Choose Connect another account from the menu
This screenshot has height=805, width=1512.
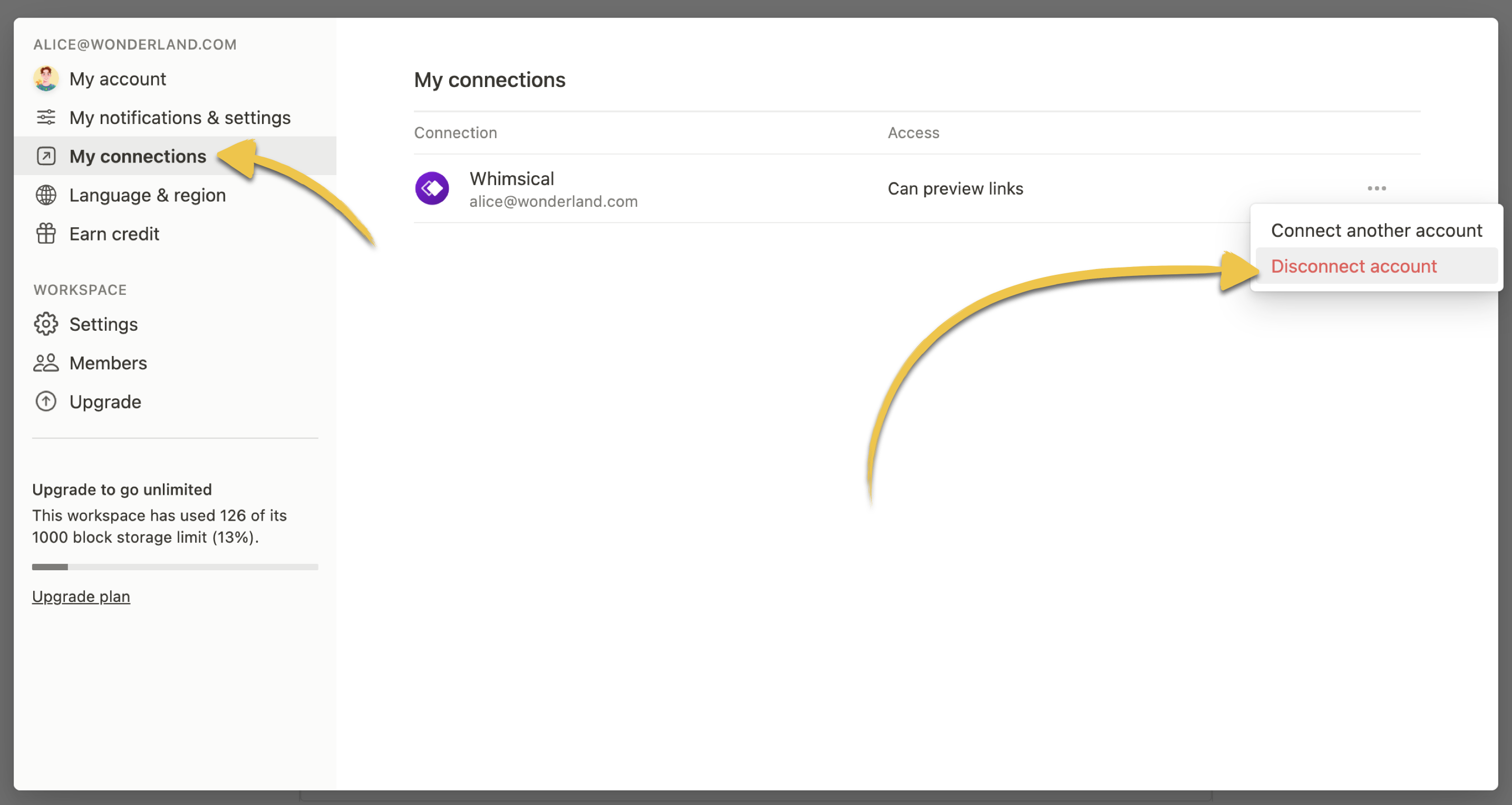pyautogui.click(x=1377, y=230)
